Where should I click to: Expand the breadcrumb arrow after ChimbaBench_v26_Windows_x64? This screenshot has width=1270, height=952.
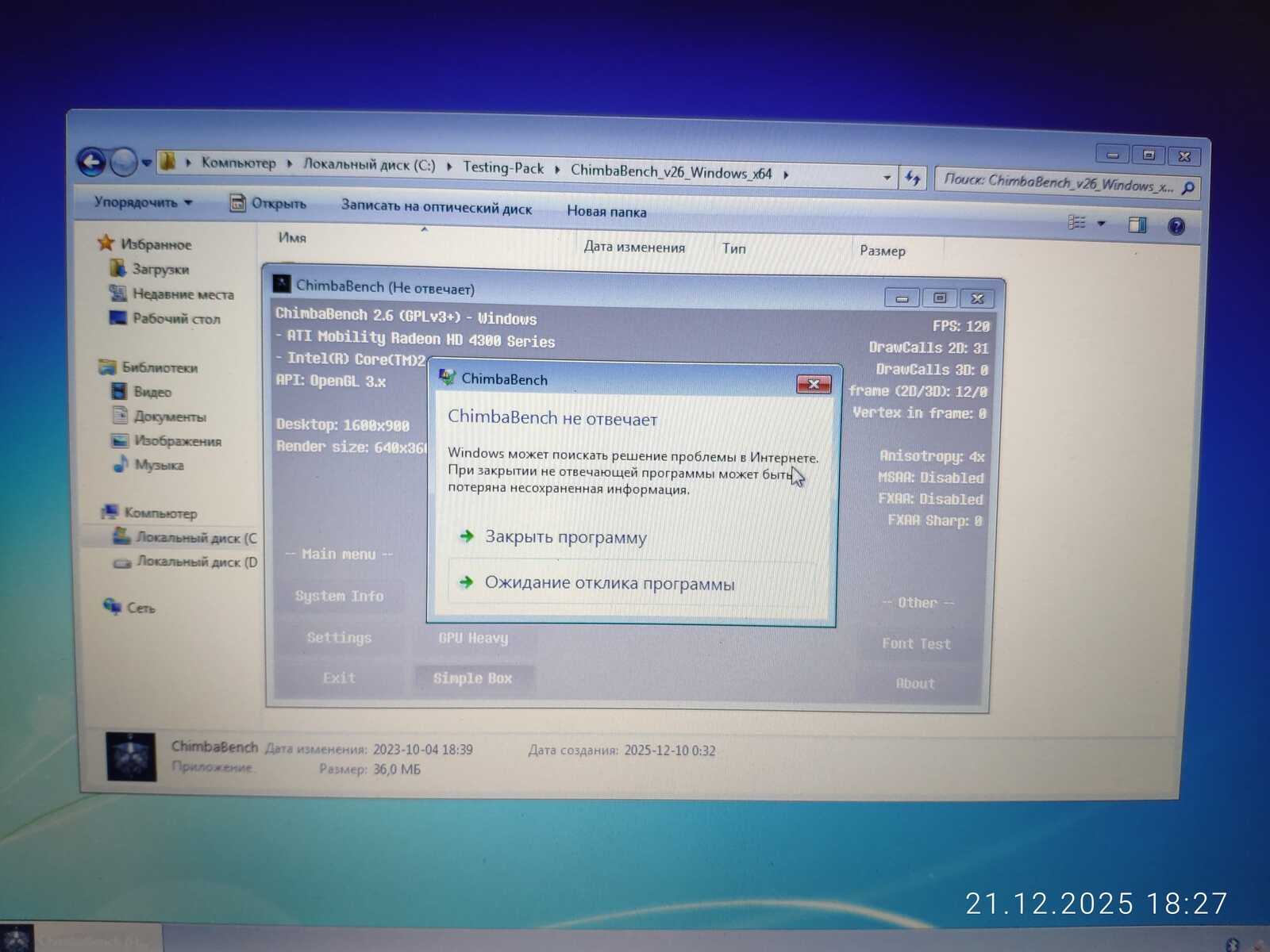(x=786, y=175)
